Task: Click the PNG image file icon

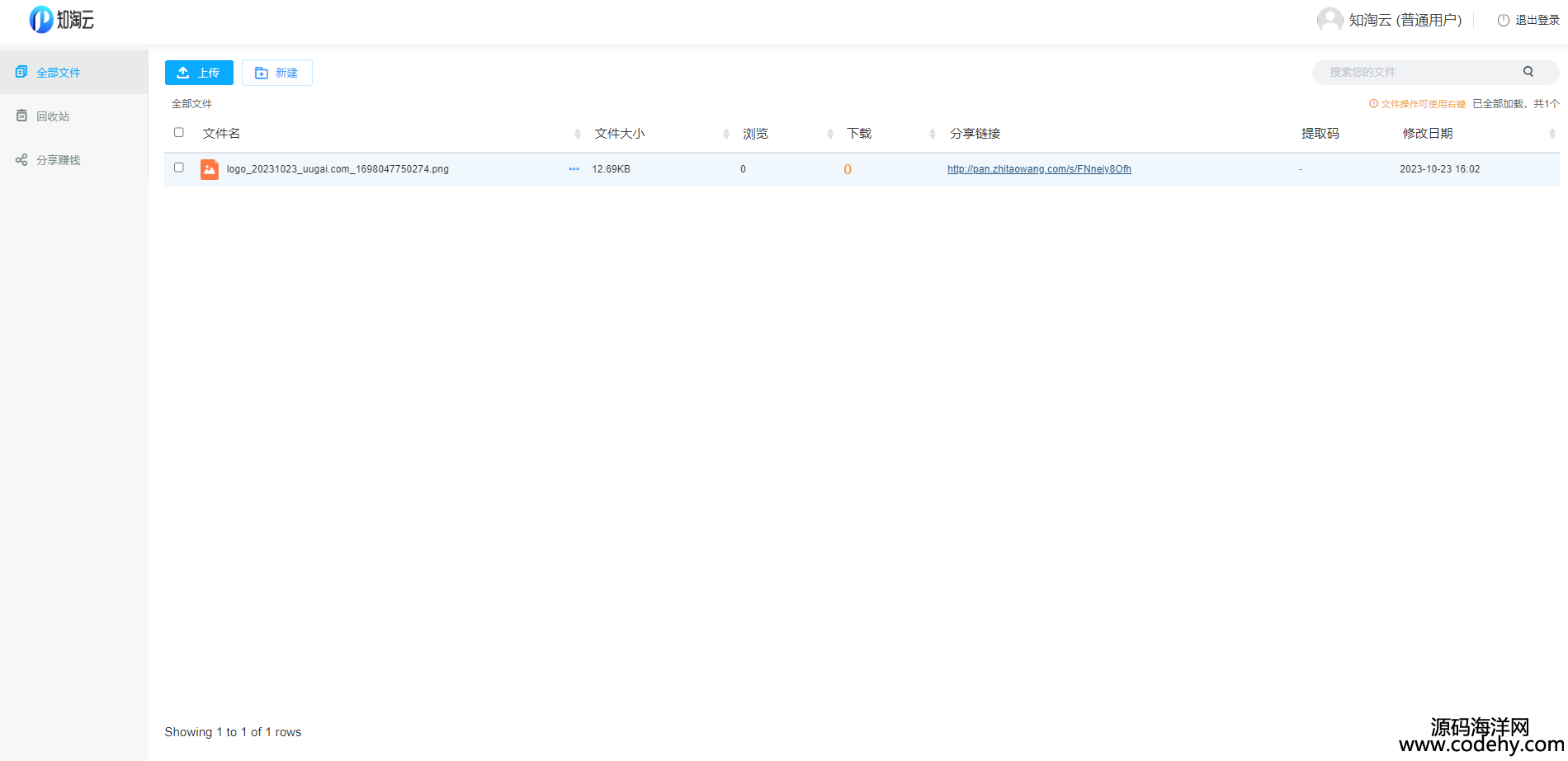Action: click(x=210, y=169)
